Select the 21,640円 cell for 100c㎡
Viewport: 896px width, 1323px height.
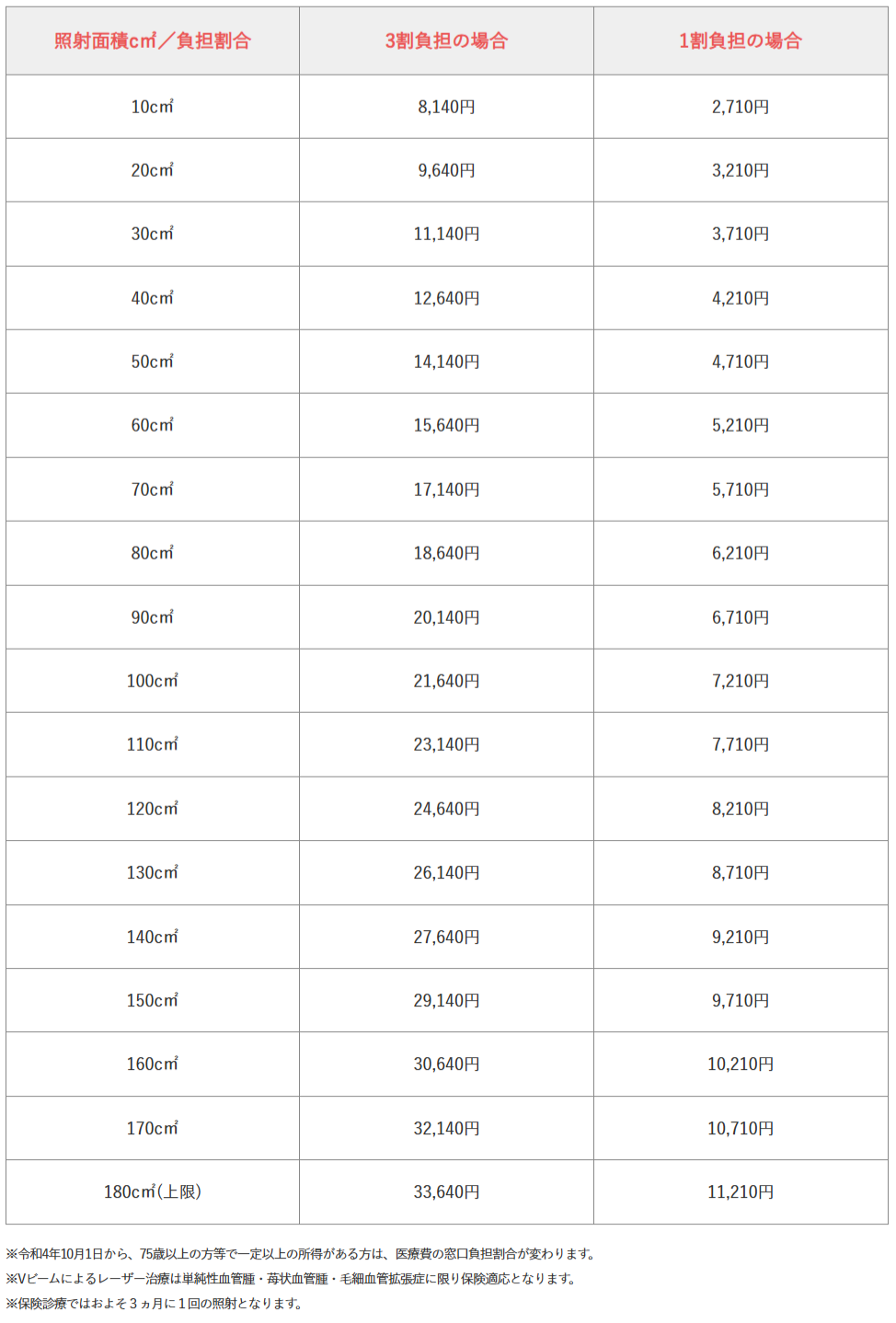click(446, 681)
